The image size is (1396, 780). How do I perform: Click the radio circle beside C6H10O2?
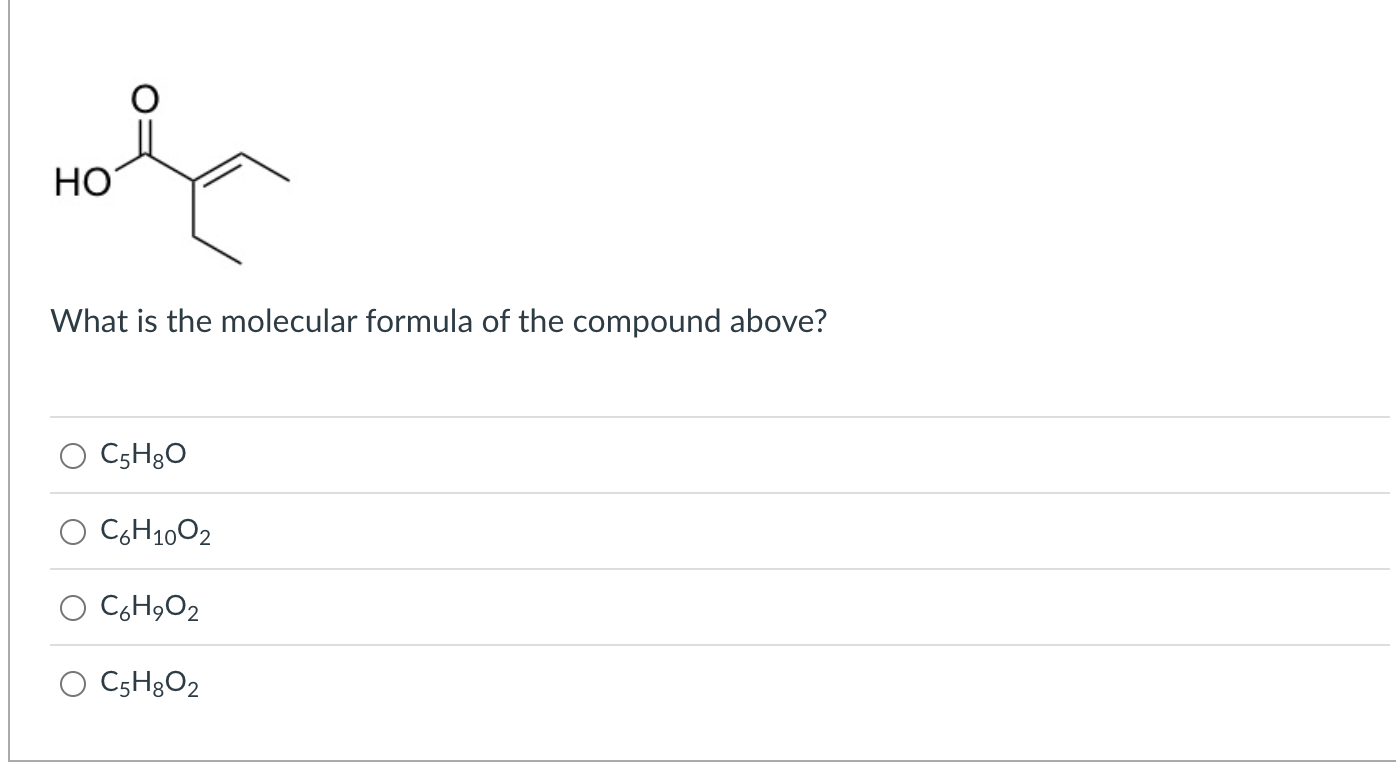coord(71,532)
